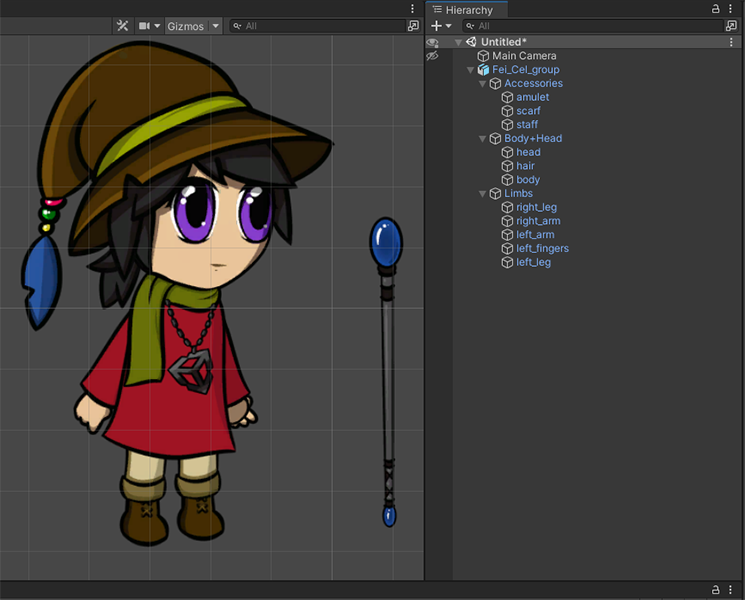
Task: Click the Scene view search-by-type icon
Action: pyautogui.click(x=413, y=26)
